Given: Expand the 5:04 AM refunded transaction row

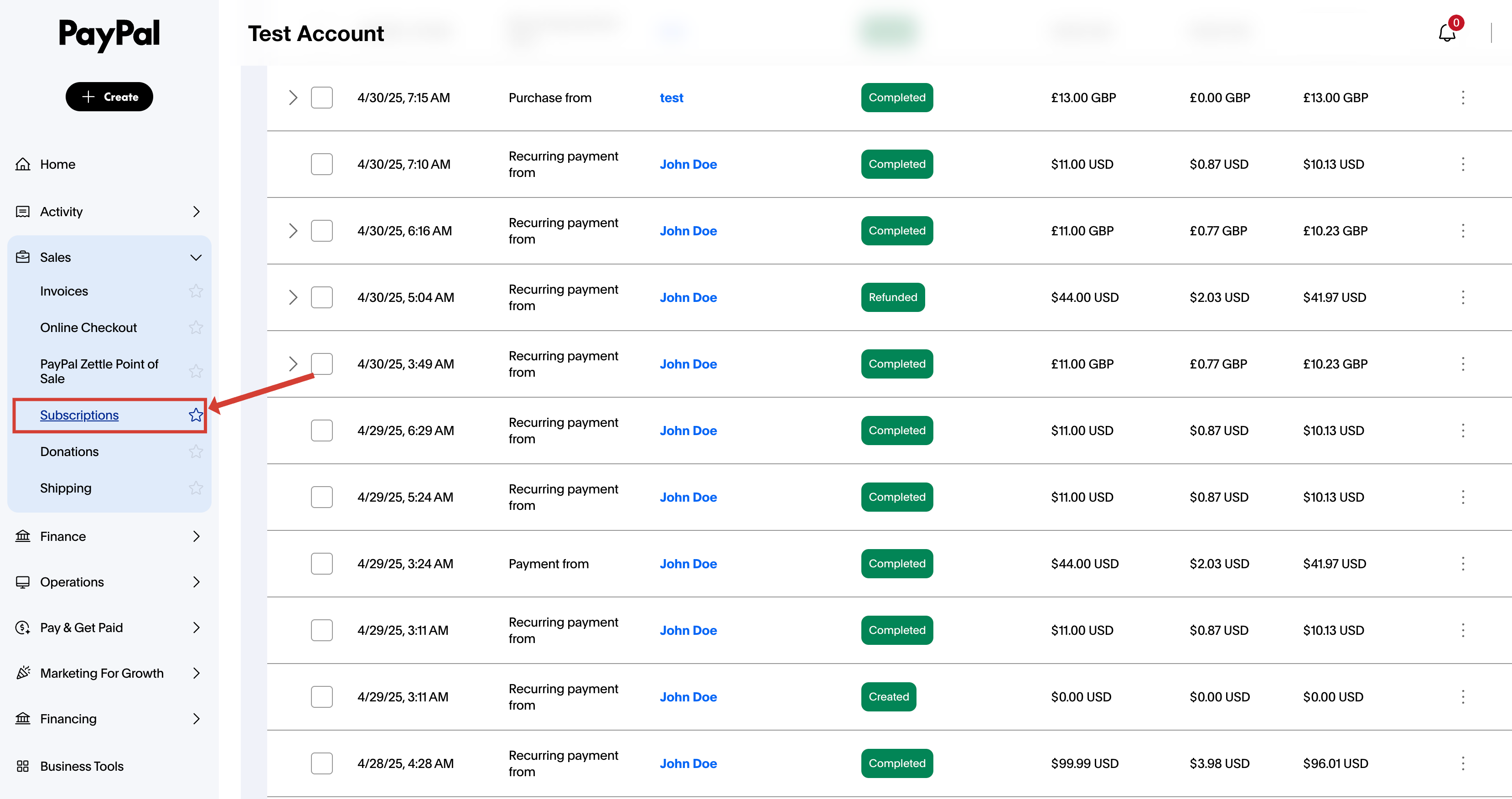Looking at the screenshot, I should pos(293,297).
